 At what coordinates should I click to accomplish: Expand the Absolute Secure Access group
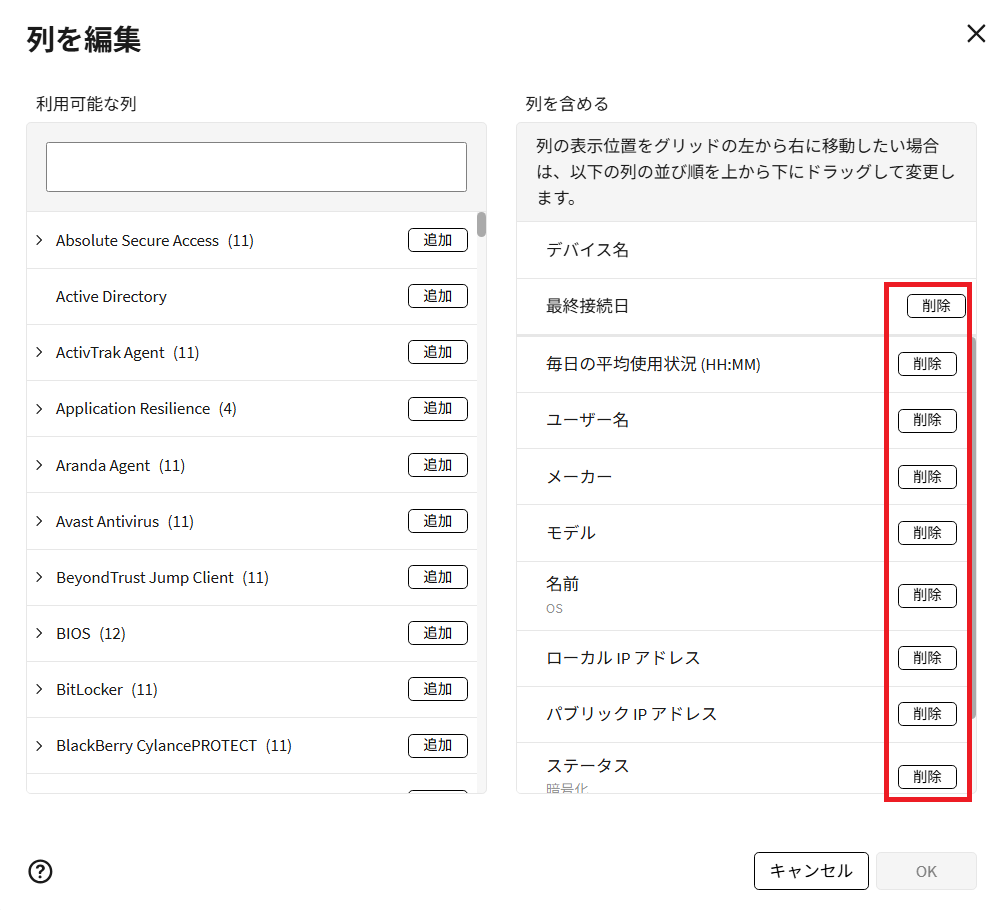40,241
